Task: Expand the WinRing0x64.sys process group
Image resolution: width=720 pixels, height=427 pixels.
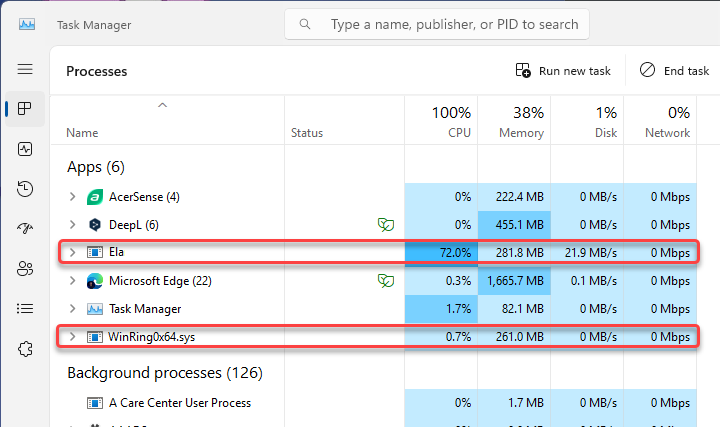Action: (73, 337)
